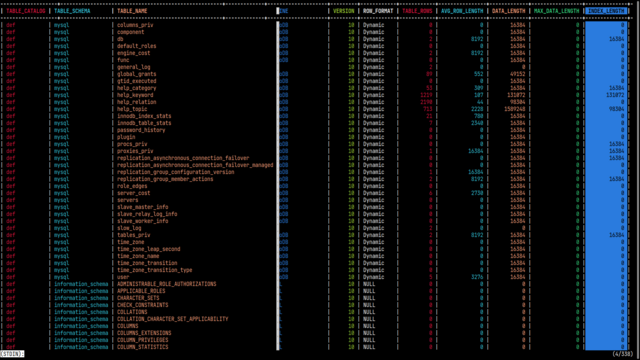Viewport: 640px width, 360px height.
Task: Select the TABLE_SCHEMA column header
Action: coord(72,11)
